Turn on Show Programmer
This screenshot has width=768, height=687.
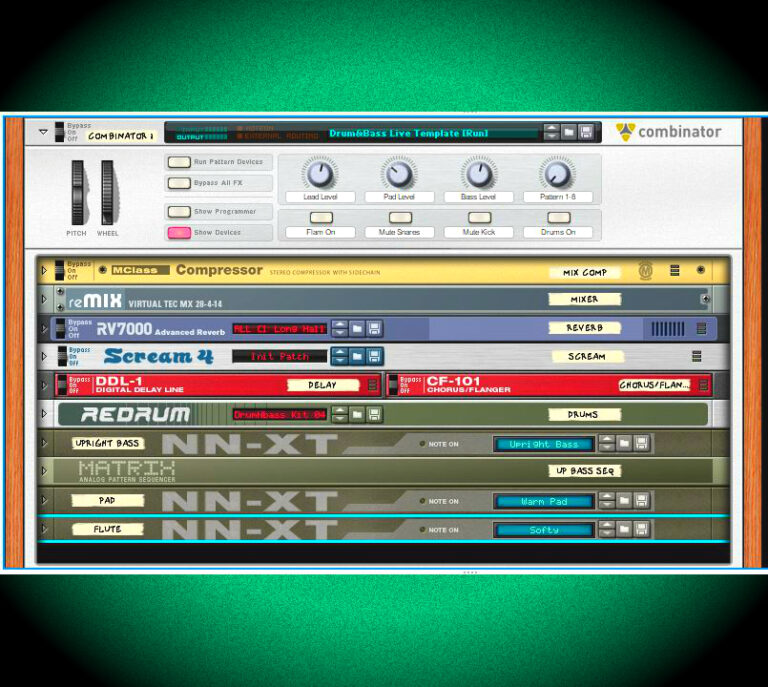179,212
